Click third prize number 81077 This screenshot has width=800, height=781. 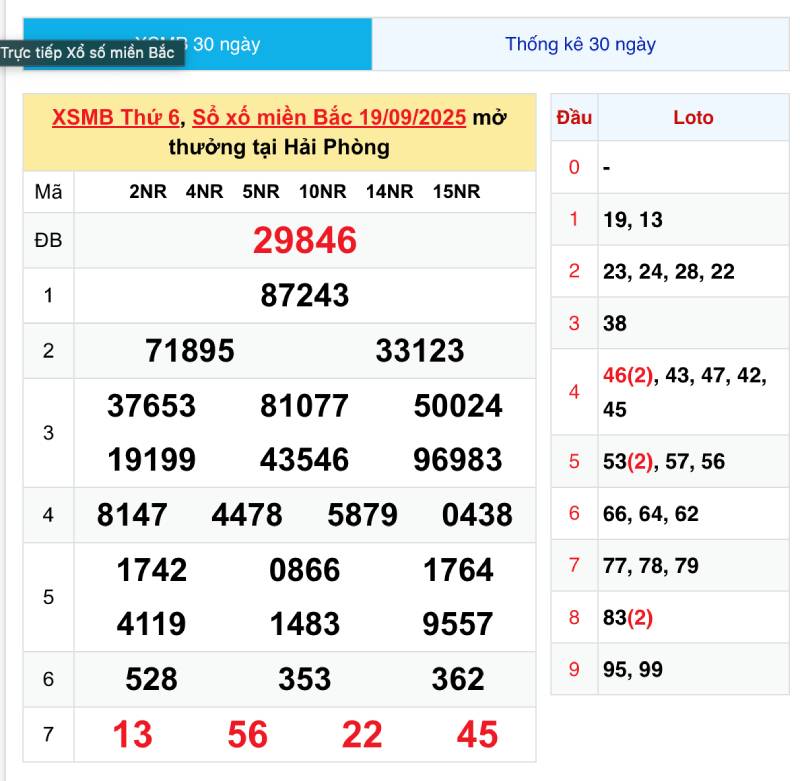tap(305, 406)
